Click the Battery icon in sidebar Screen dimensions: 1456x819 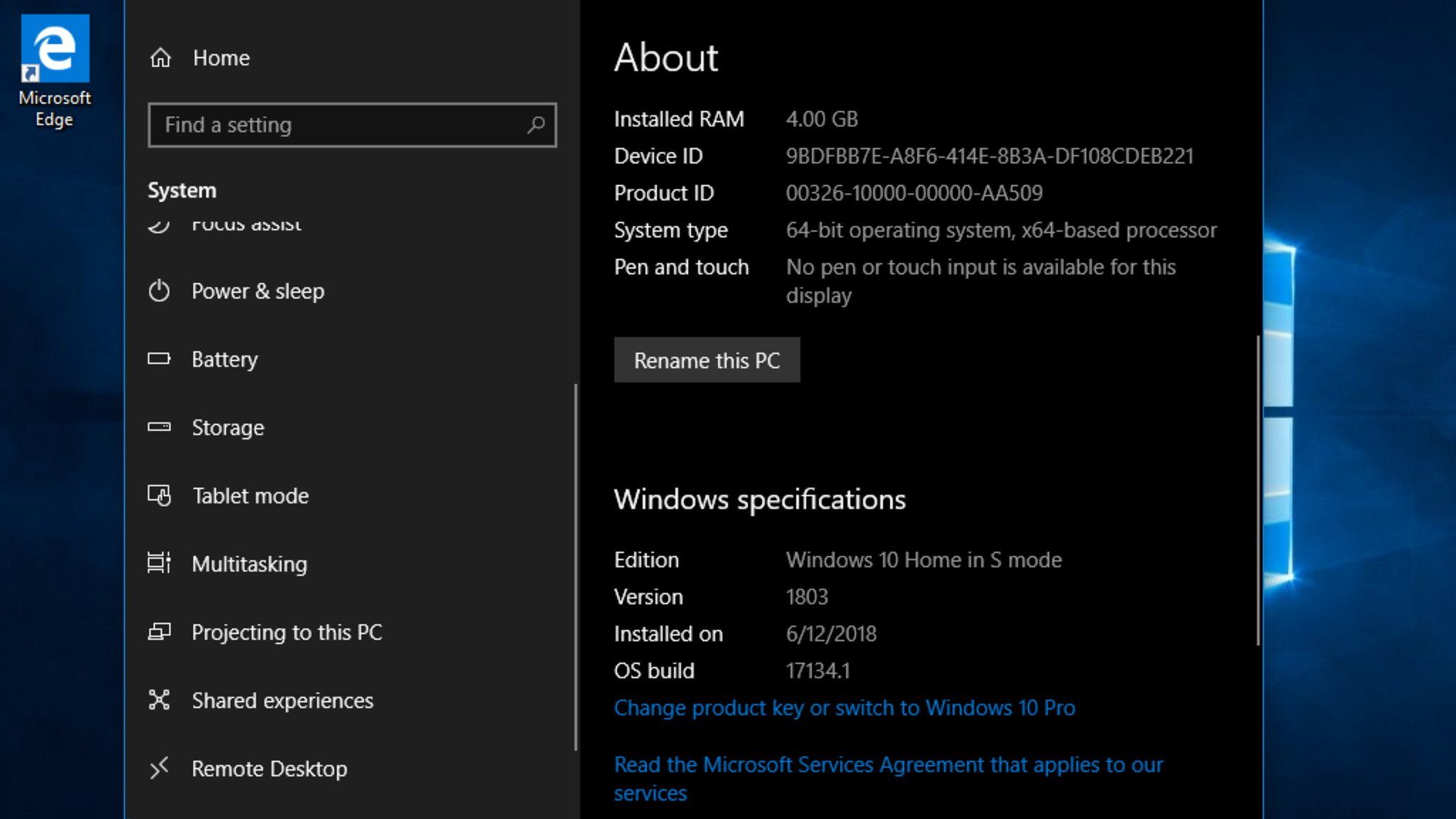coord(159,359)
